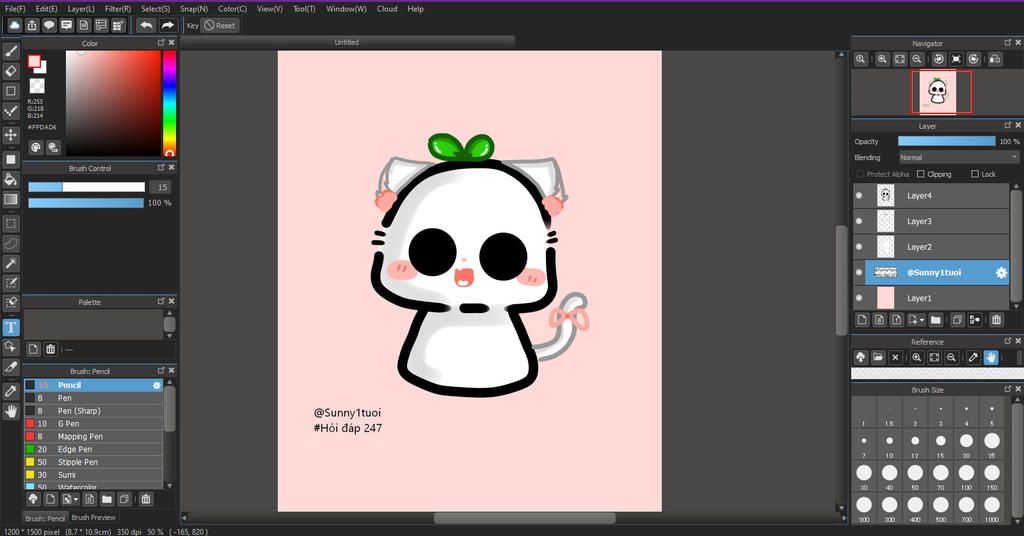Viewport: 1024px width, 536px height.
Task: Hide the @Sunny1tuoi layer visibility
Action: tap(859, 272)
